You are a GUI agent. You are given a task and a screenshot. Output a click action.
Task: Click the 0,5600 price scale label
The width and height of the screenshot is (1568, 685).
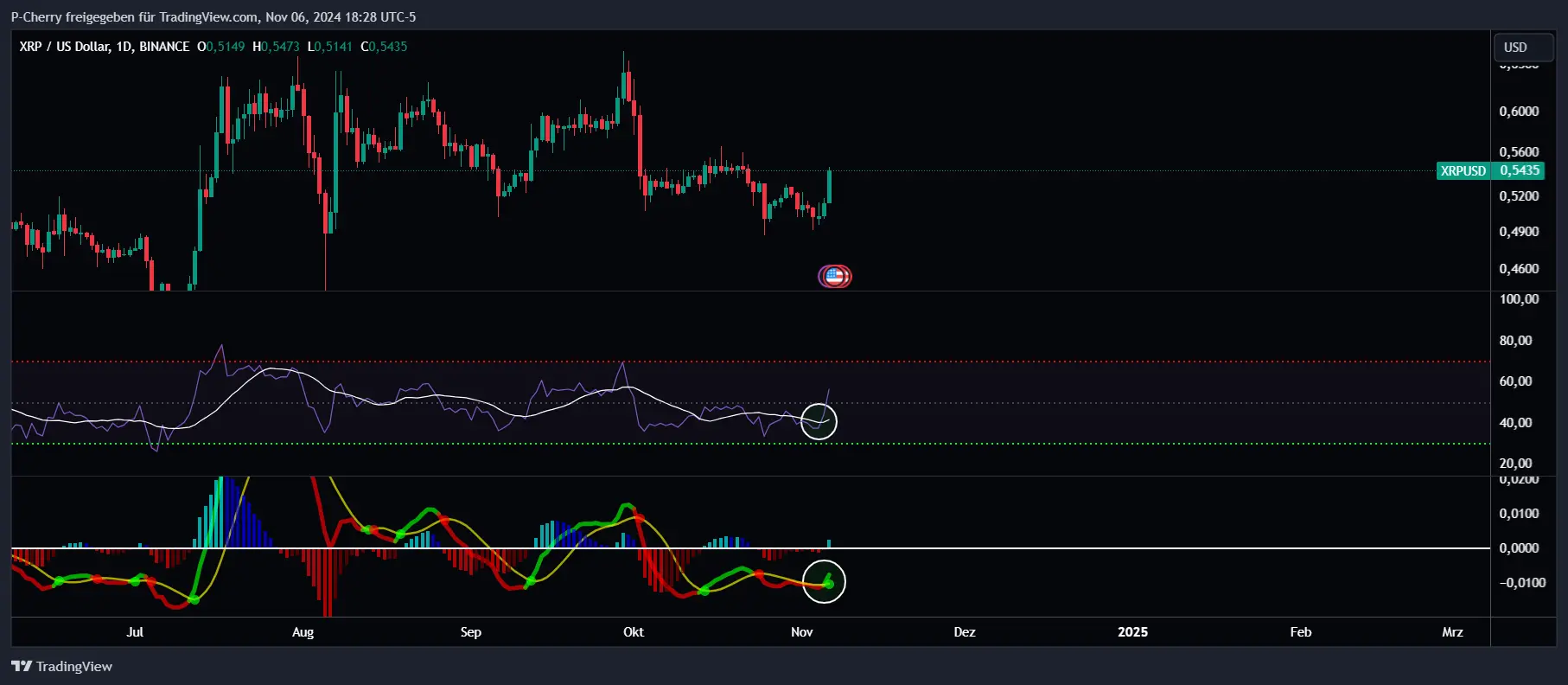tap(1519, 152)
